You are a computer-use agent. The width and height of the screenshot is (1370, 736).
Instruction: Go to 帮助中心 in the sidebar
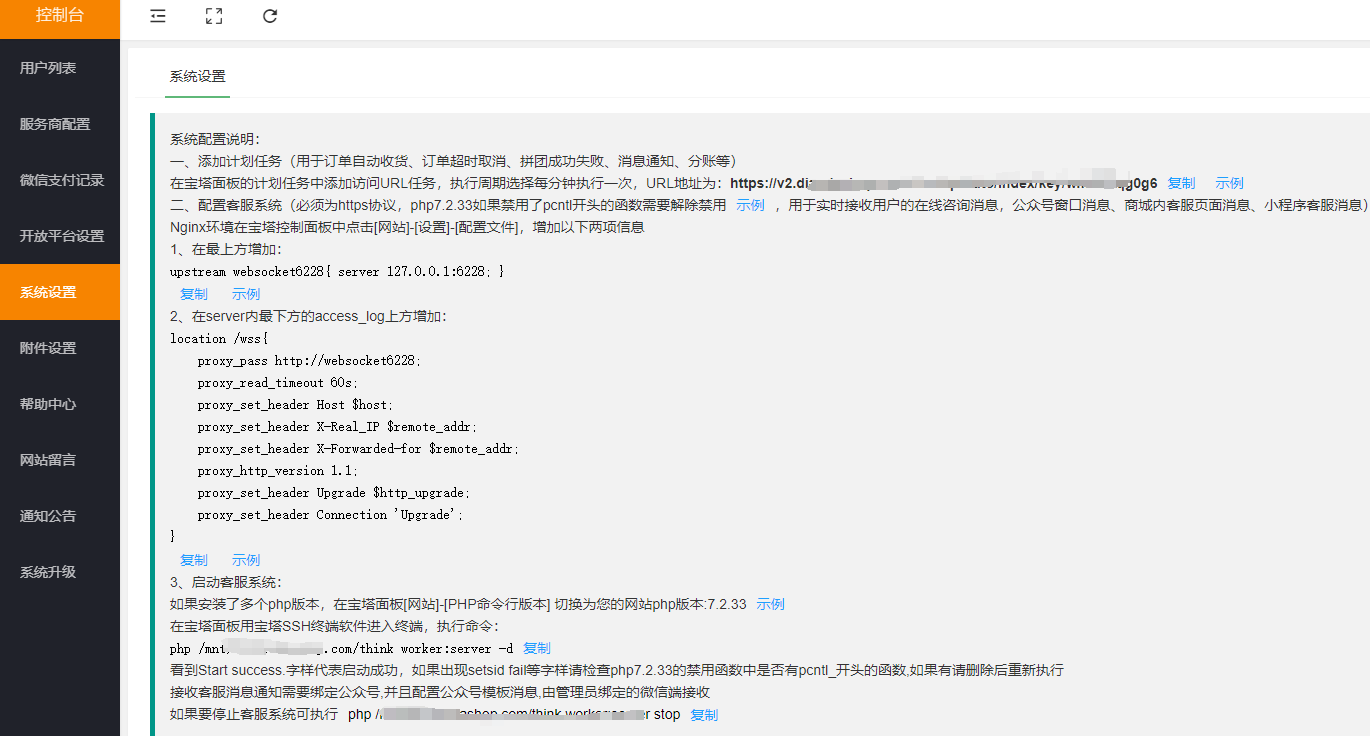[x=48, y=404]
